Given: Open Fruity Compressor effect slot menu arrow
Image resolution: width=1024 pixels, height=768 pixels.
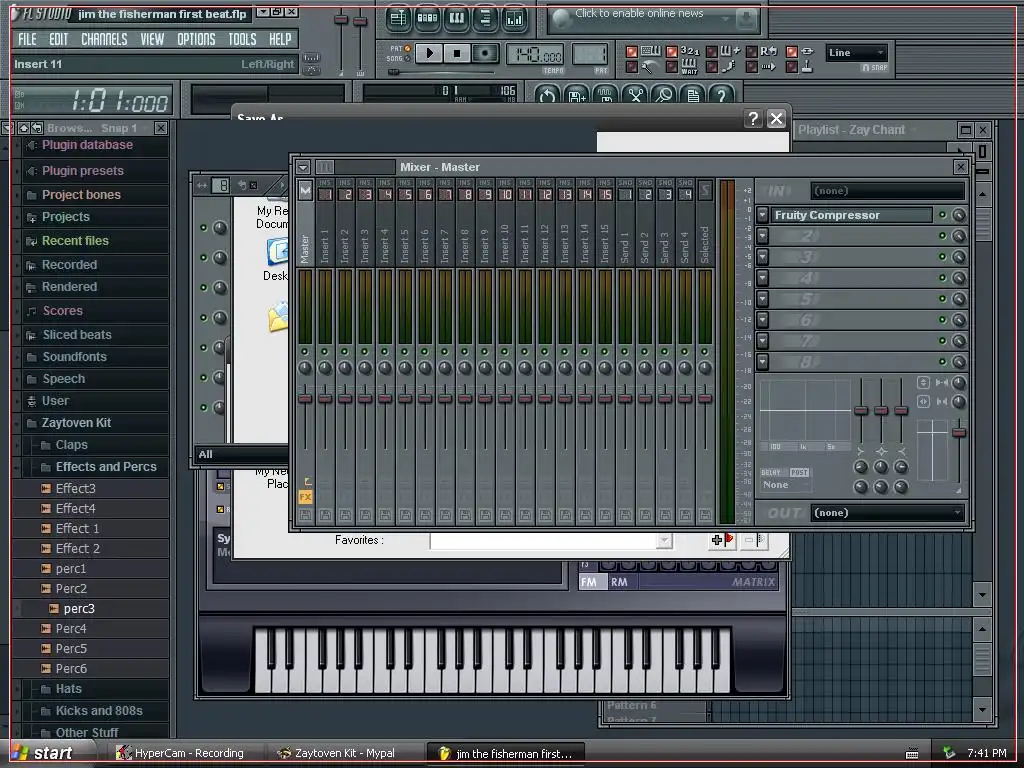Looking at the screenshot, I should (x=762, y=215).
